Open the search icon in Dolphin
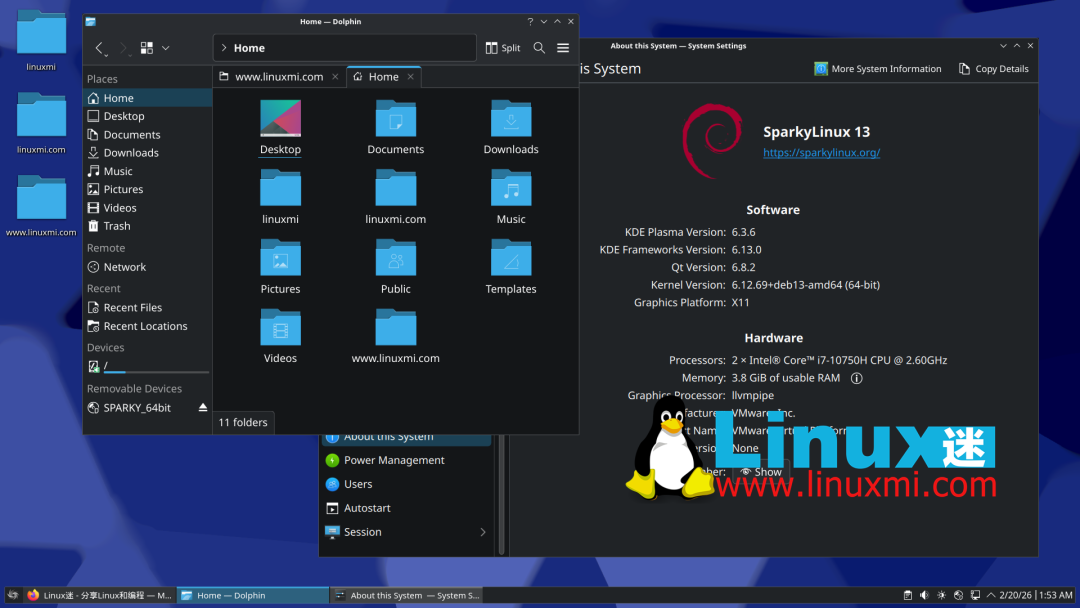Screen dimensions: 1080x608 (x=537, y=47)
